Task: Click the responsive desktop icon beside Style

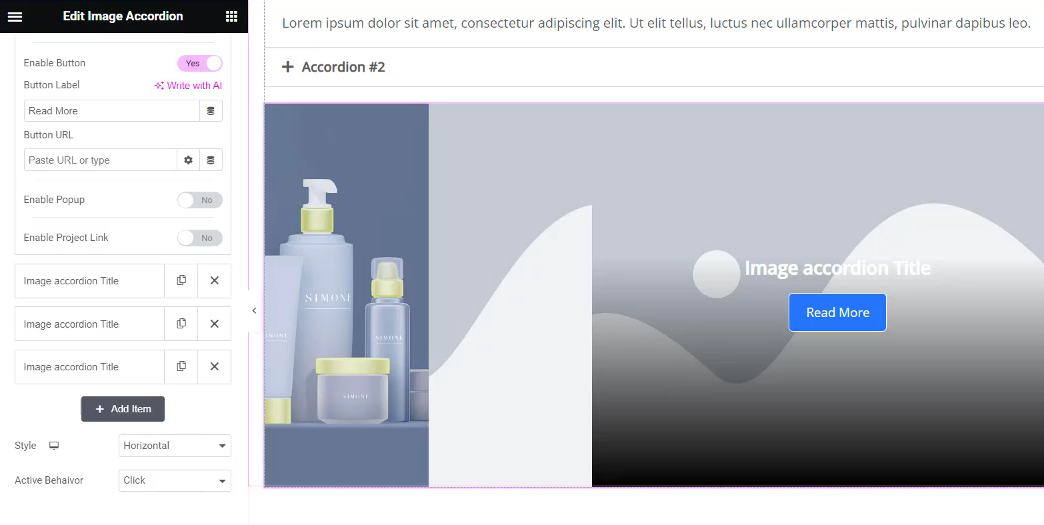Action: [54, 446]
